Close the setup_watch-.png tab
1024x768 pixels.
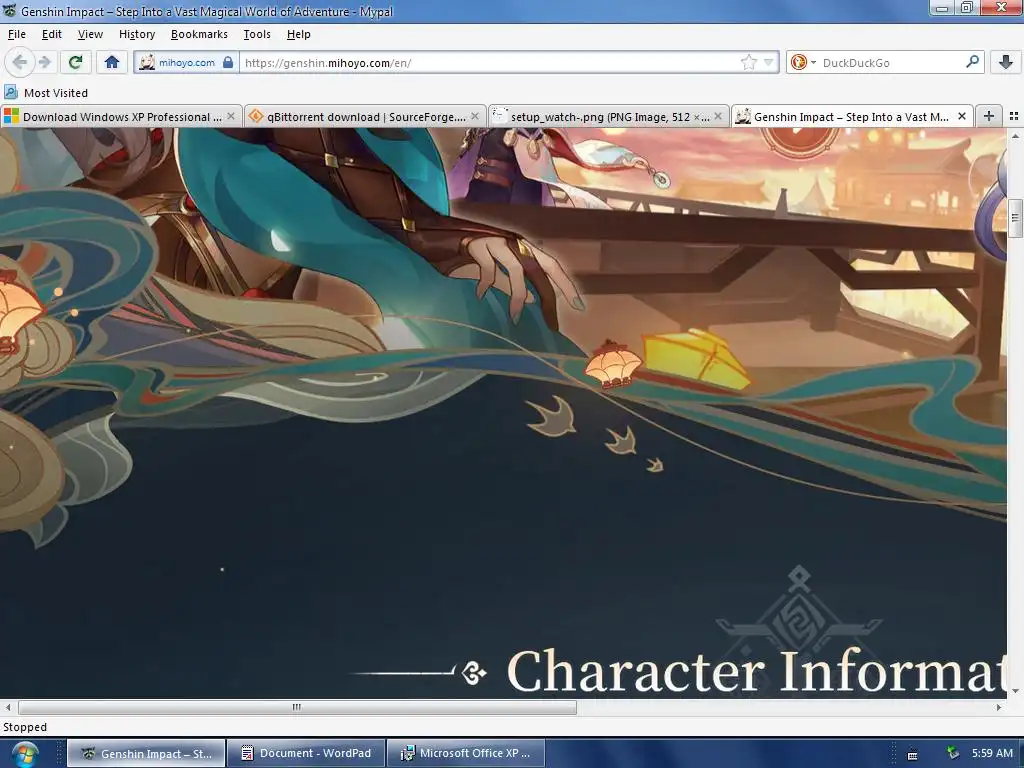[718, 116]
